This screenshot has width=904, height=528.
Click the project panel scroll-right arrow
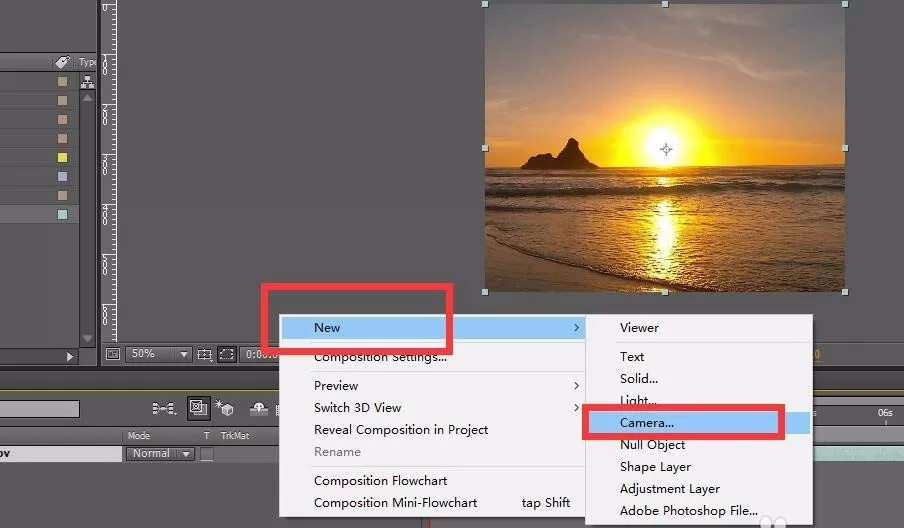[x=70, y=357]
